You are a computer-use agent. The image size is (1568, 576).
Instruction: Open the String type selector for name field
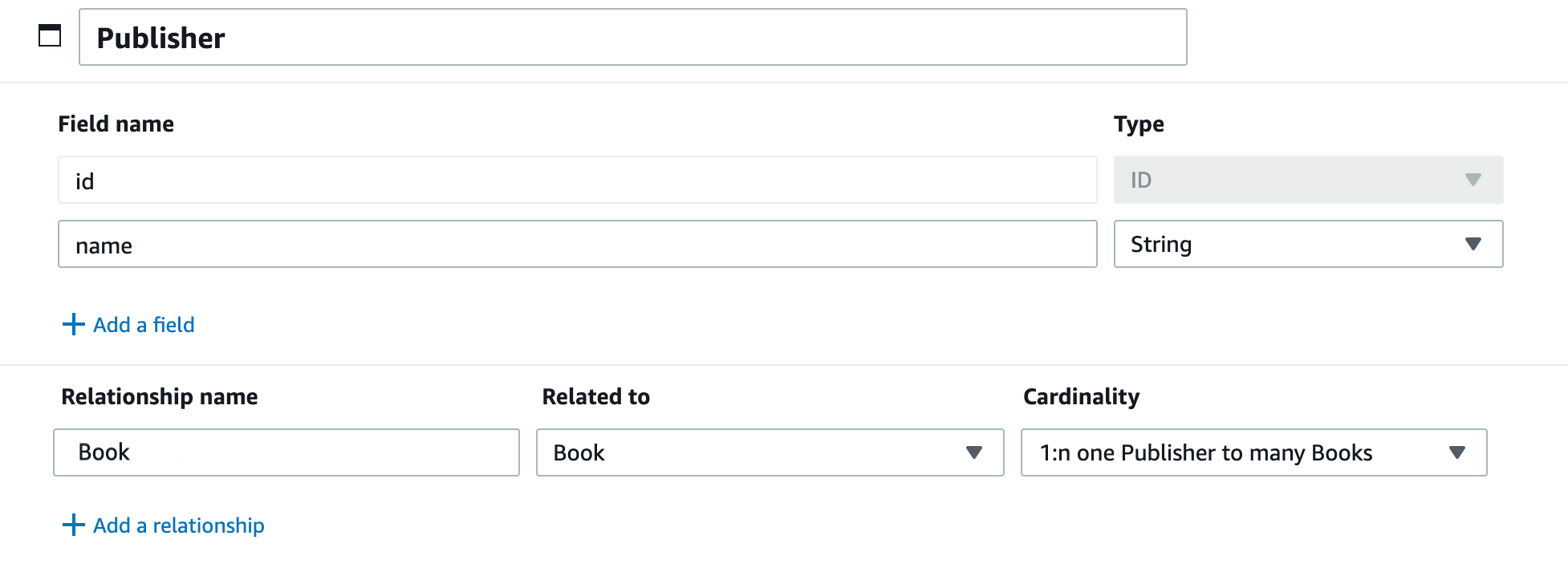coord(1308,244)
